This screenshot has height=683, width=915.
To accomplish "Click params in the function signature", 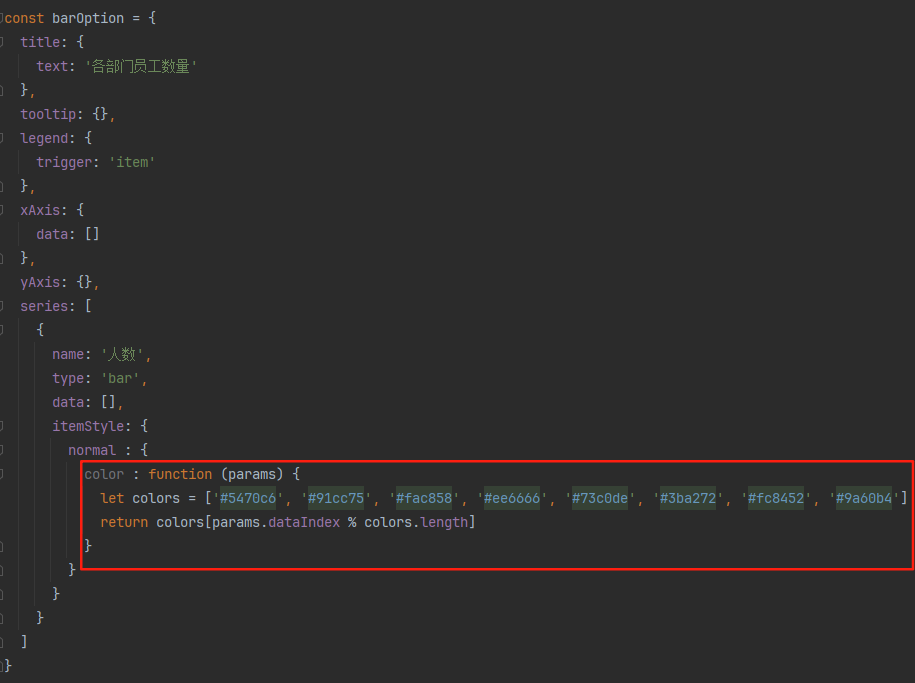I will 252,474.
